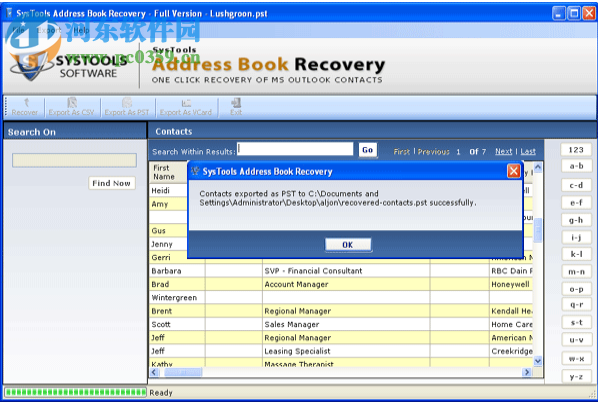Filter contacts by 123 index
The width and height of the screenshot is (598, 402).
coord(576,150)
